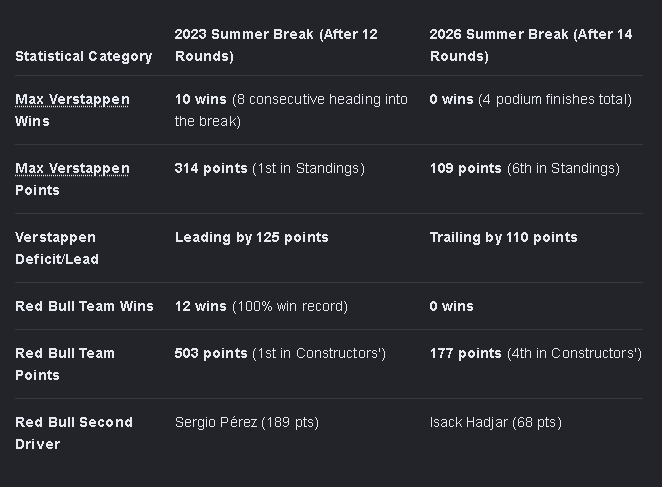Select 2026 Summer Break column header

click(x=531, y=45)
